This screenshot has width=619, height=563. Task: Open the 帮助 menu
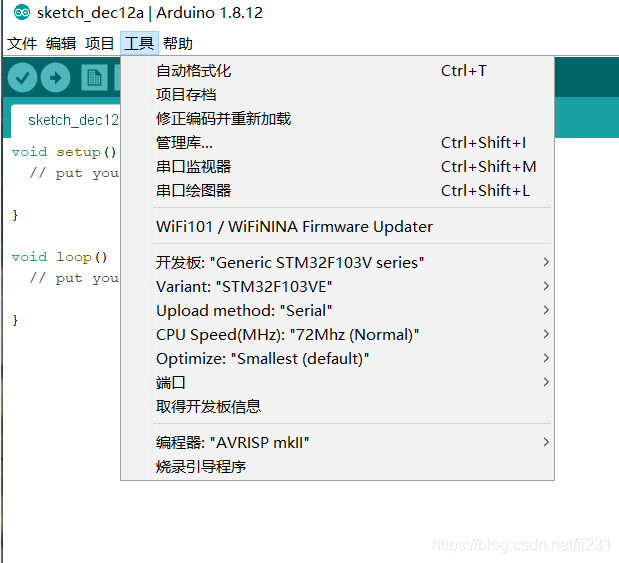click(178, 43)
